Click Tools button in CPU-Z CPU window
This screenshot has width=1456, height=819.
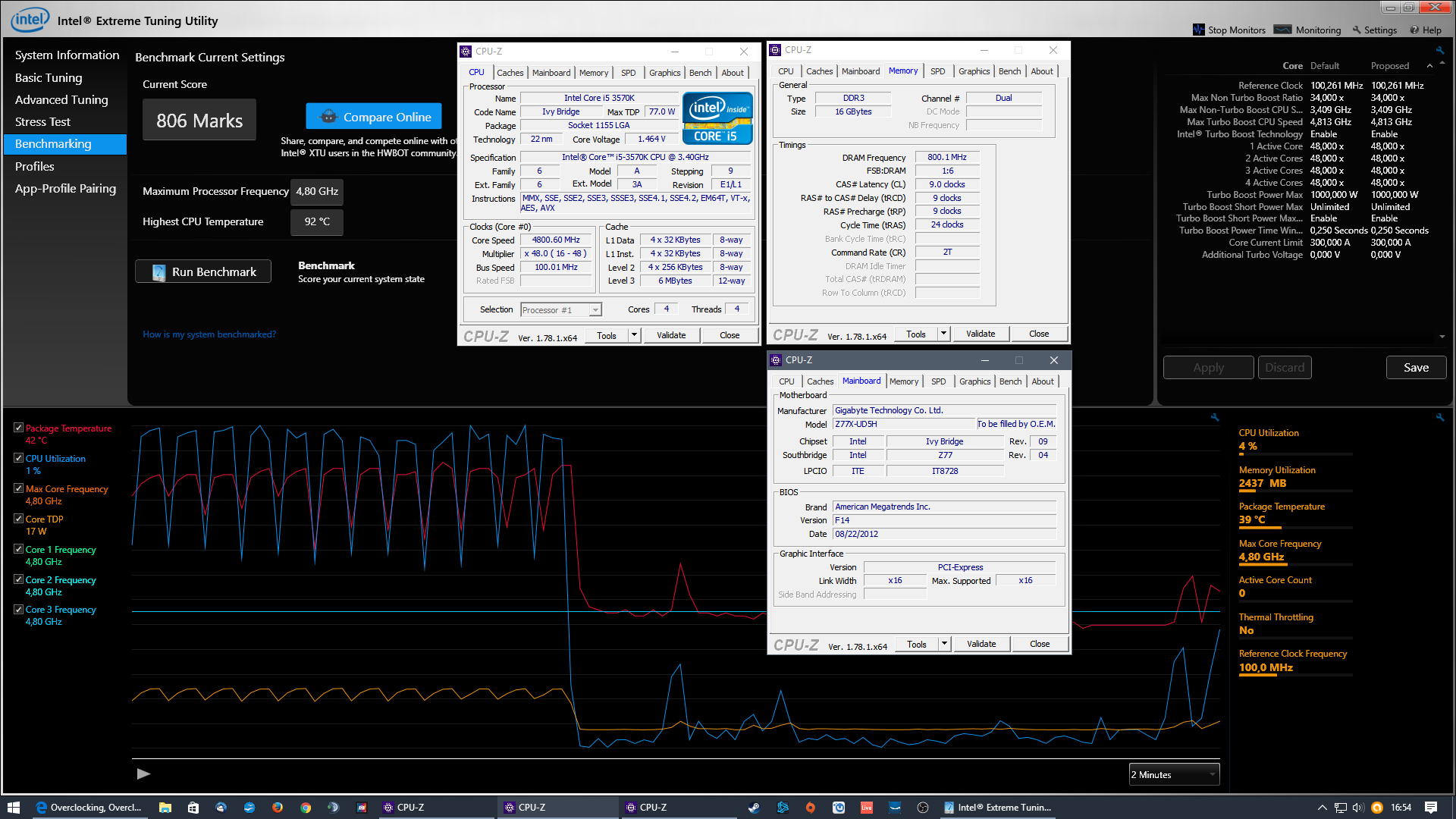[607, 335]
